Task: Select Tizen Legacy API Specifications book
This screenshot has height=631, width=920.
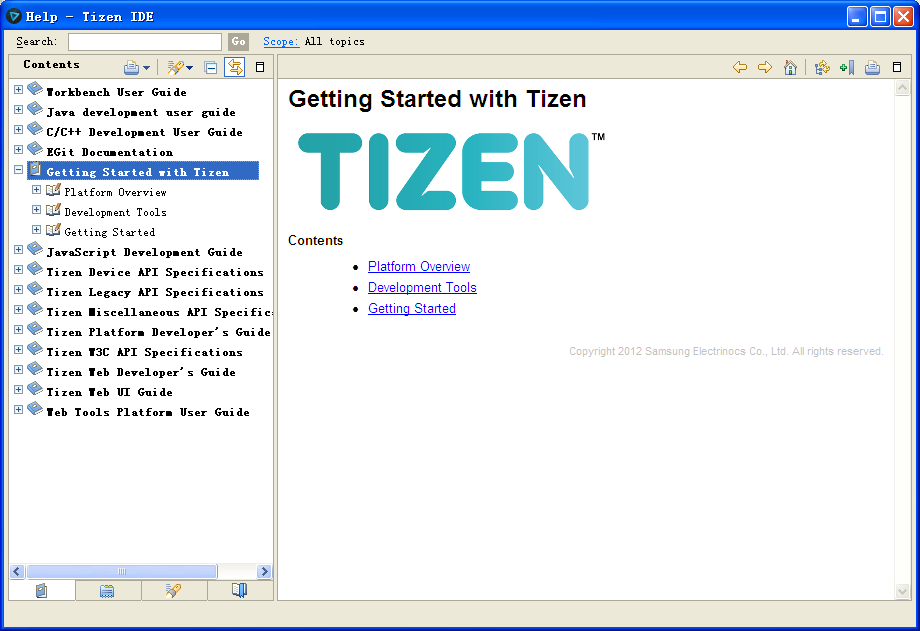Action: tap(155, 292)
